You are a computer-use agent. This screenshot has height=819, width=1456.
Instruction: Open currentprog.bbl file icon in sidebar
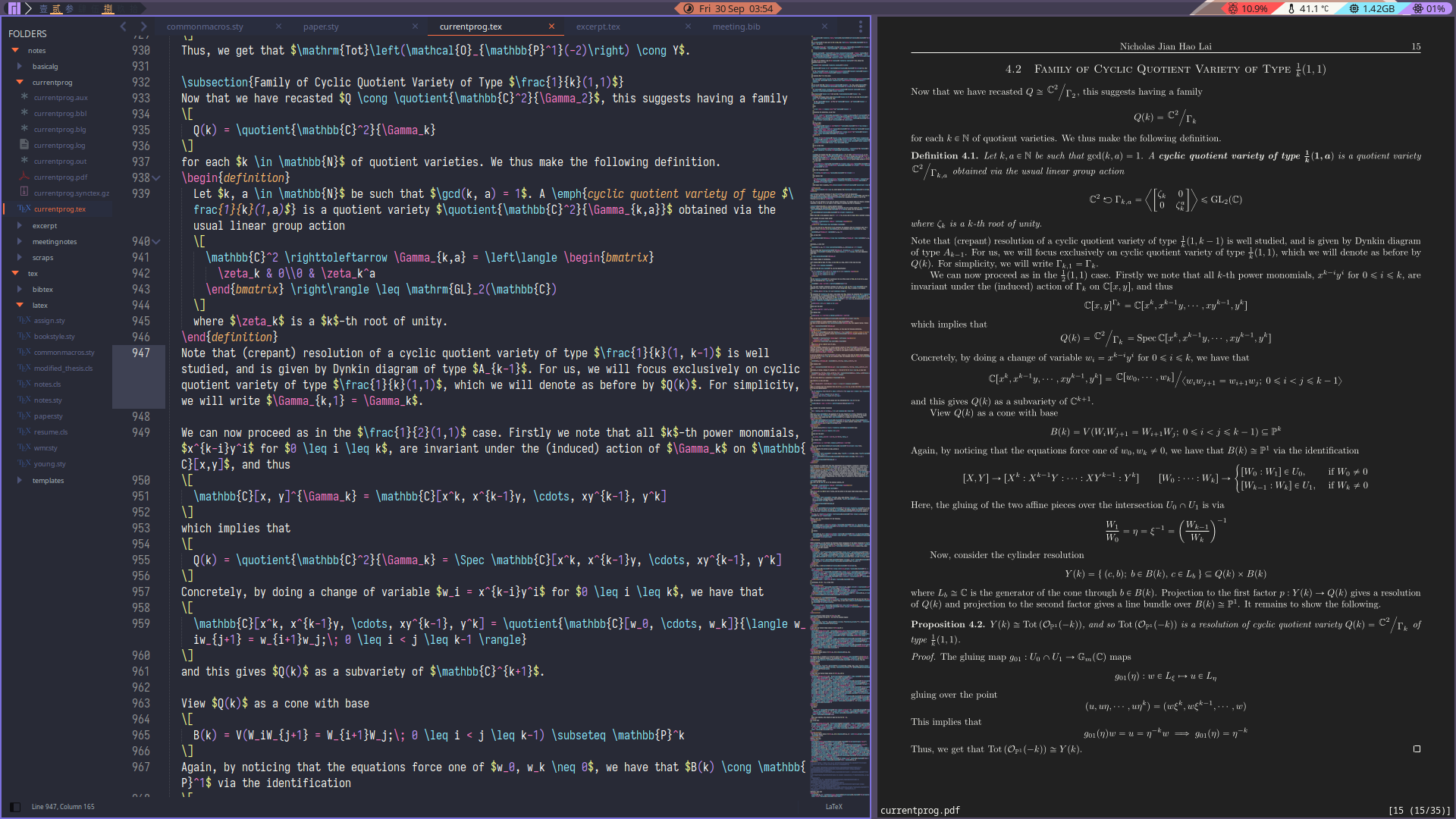coord(24,113)
